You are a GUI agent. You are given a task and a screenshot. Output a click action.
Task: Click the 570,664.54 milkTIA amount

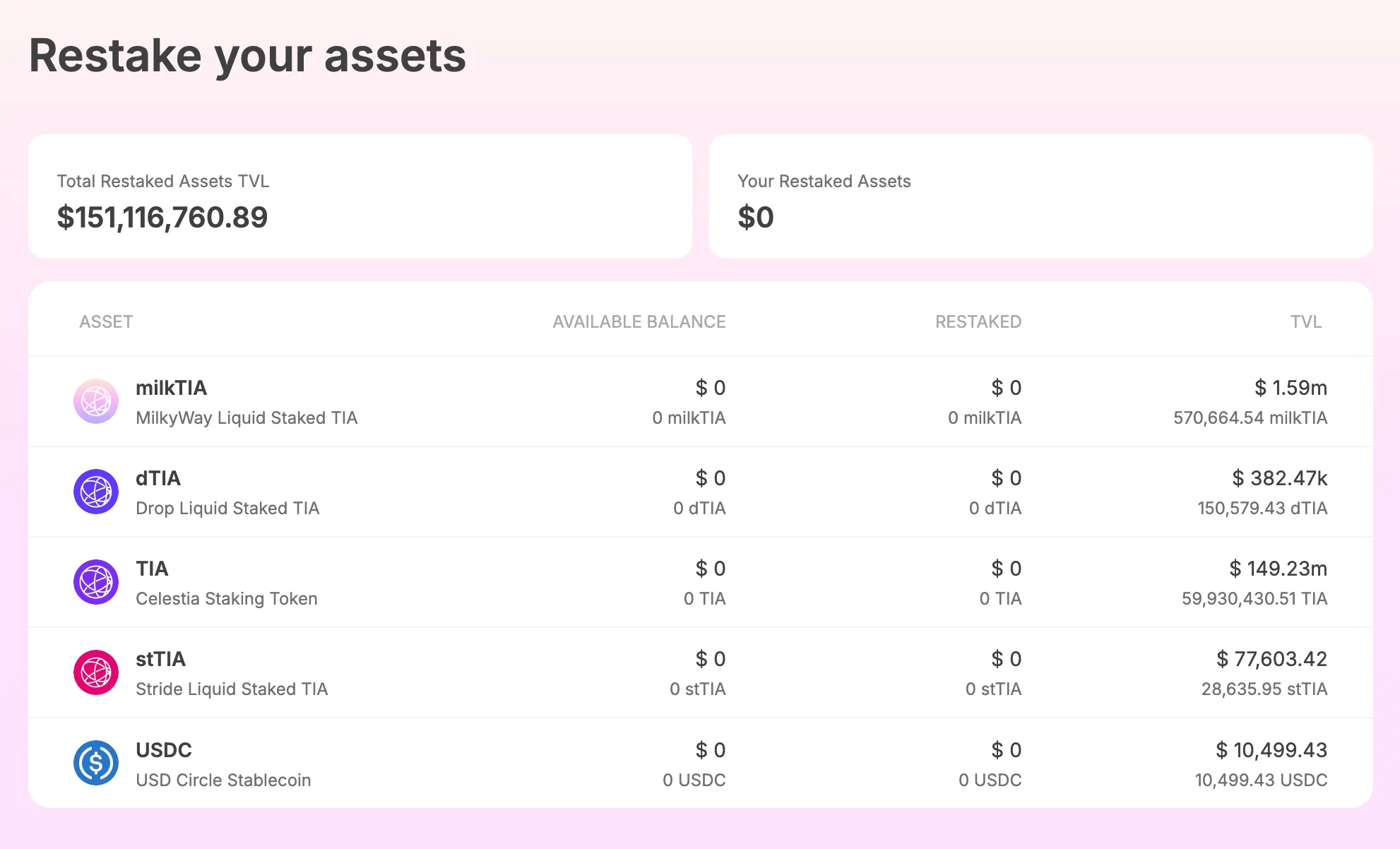point(1250,417)
